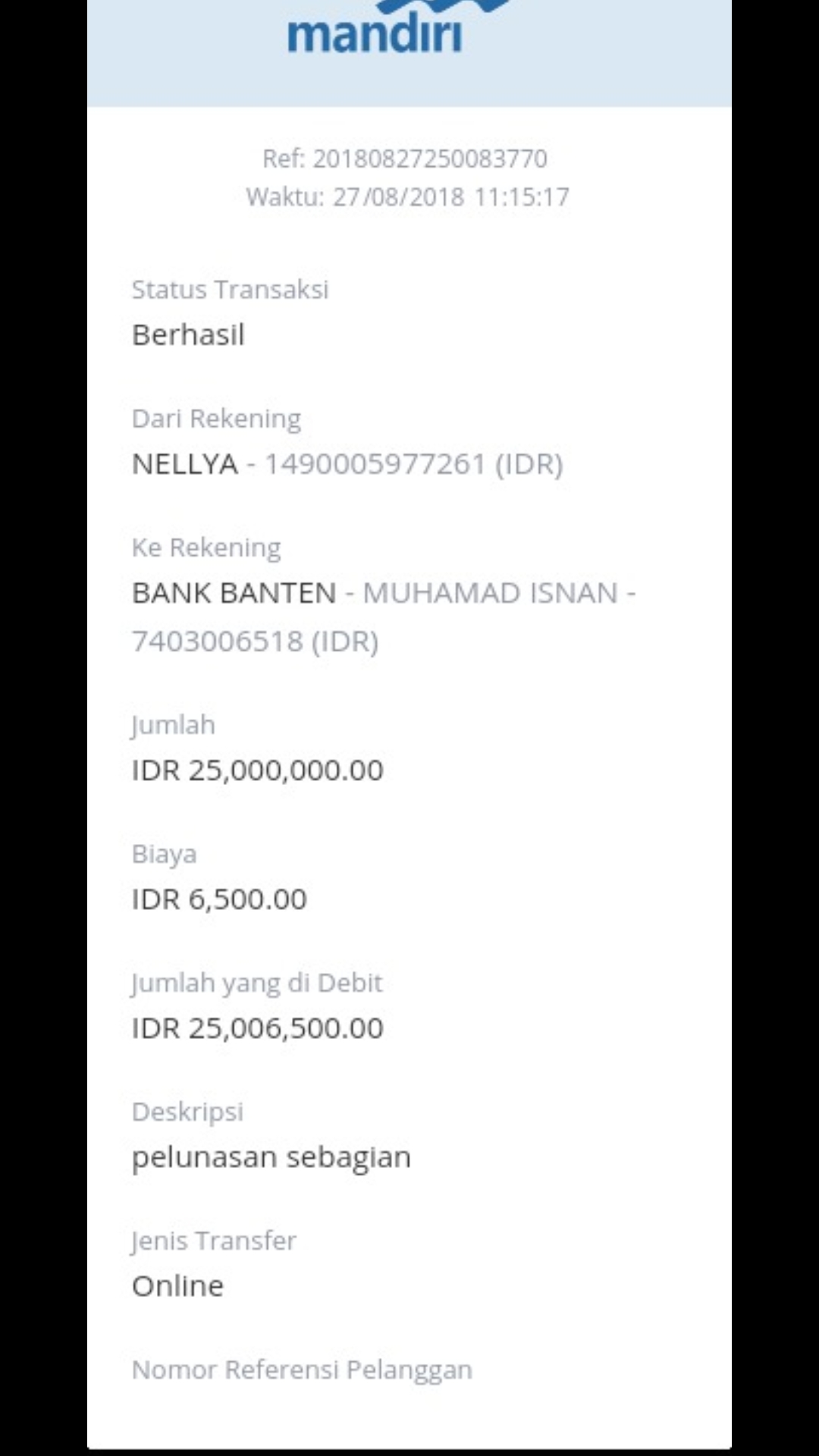The width and height of the screenshot is (819, 1456).
Task: Select the pelunasan sebagian description text
Action: pyautogui.click(x=271, y=1157)
